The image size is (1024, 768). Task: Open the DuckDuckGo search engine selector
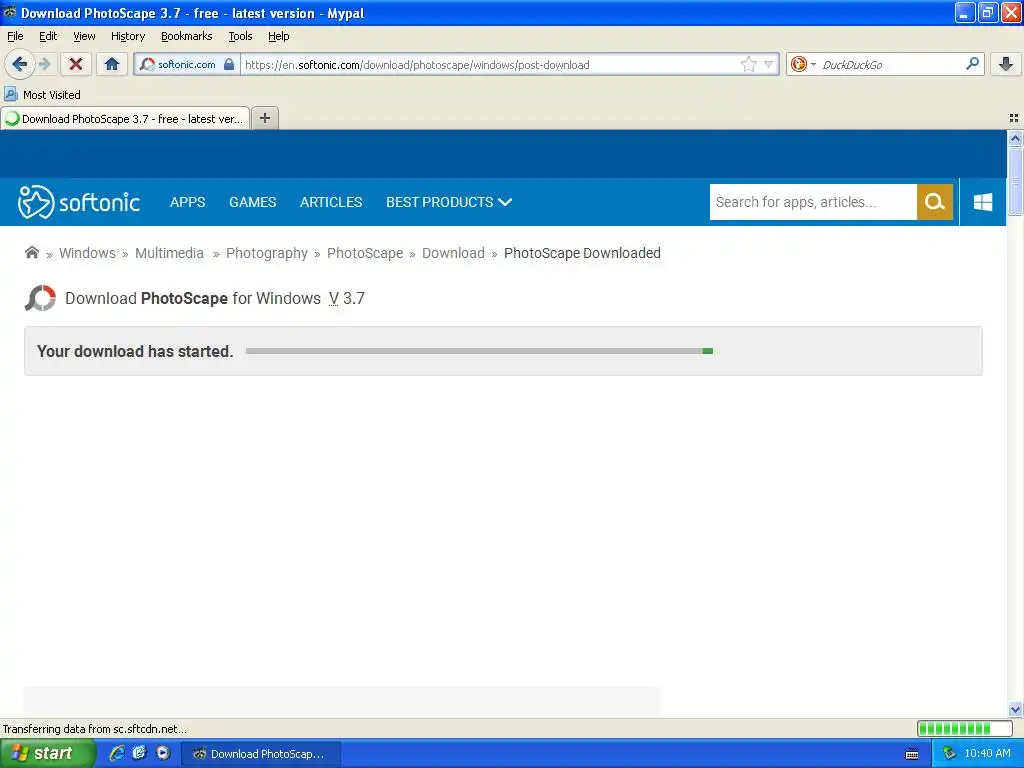click(x=803, y=64)
